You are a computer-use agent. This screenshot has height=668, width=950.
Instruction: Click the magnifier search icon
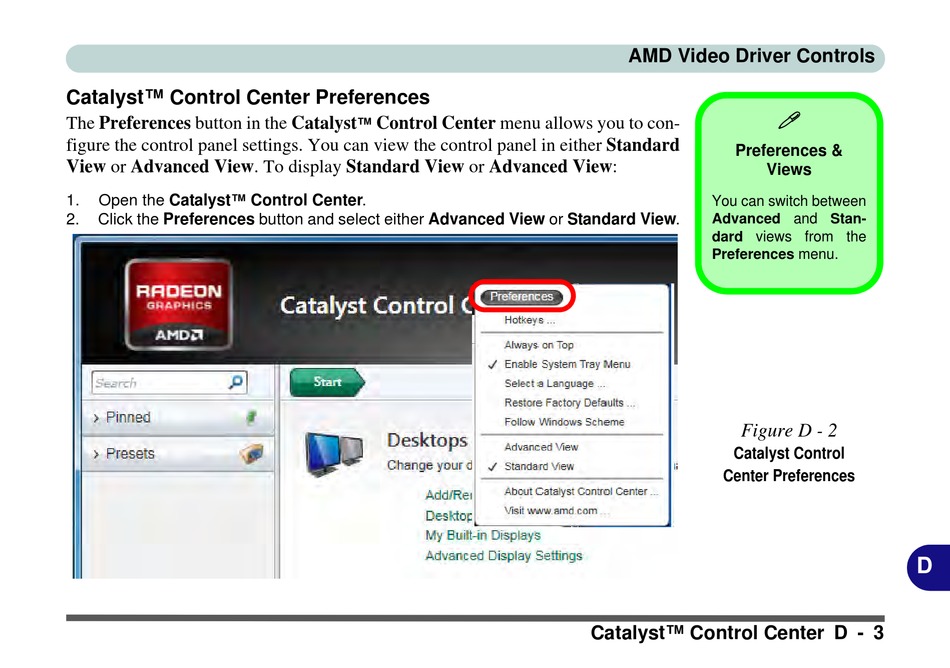[236, 382]
